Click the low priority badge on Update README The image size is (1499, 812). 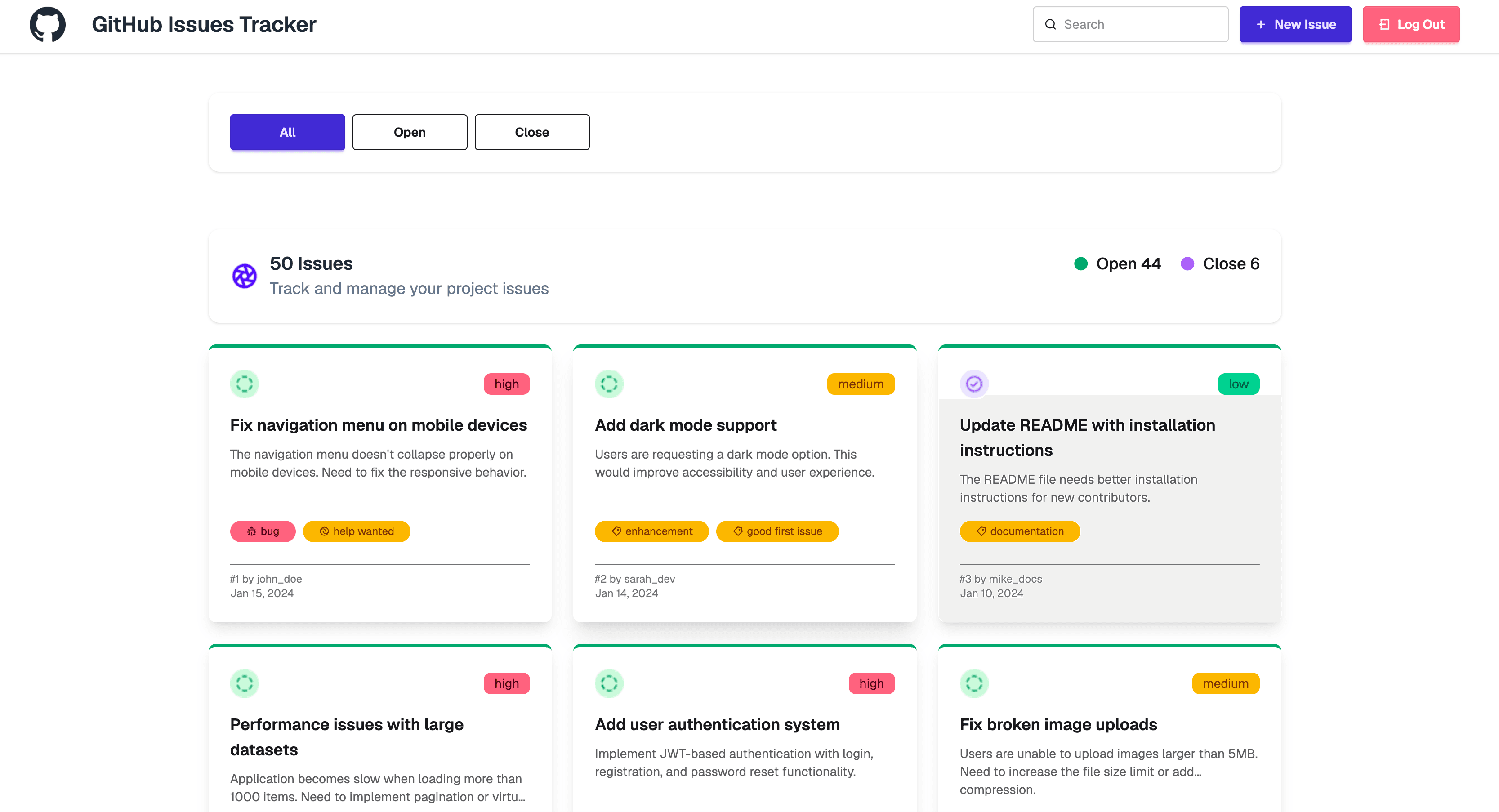coord(1238,384)
